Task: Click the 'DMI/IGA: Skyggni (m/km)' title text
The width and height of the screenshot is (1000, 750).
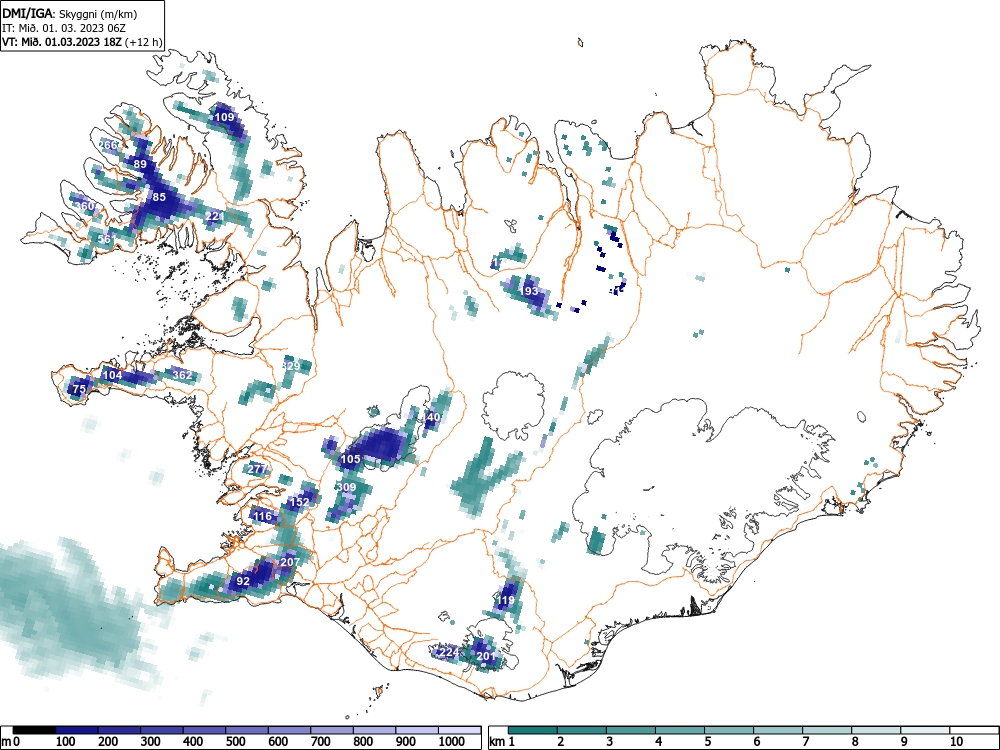Action: [70, 13]
